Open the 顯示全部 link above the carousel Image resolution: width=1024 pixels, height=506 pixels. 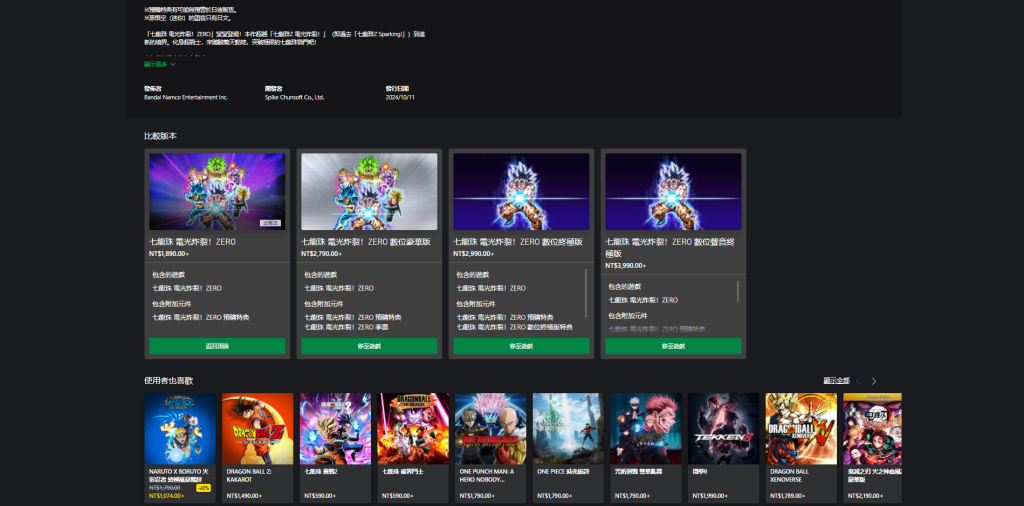[836, 381]
